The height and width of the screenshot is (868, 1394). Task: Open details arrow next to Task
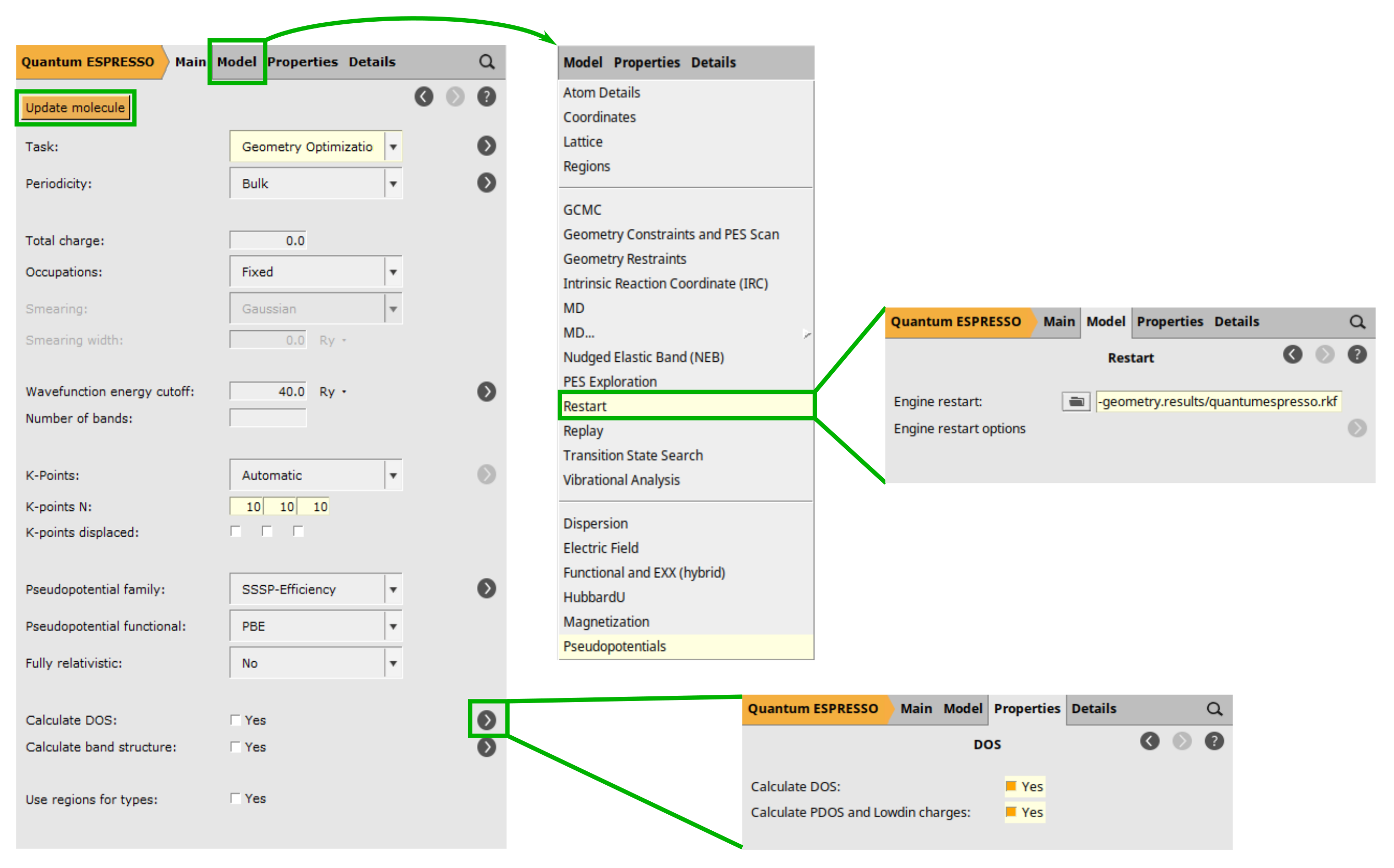[x=487, y=146]
